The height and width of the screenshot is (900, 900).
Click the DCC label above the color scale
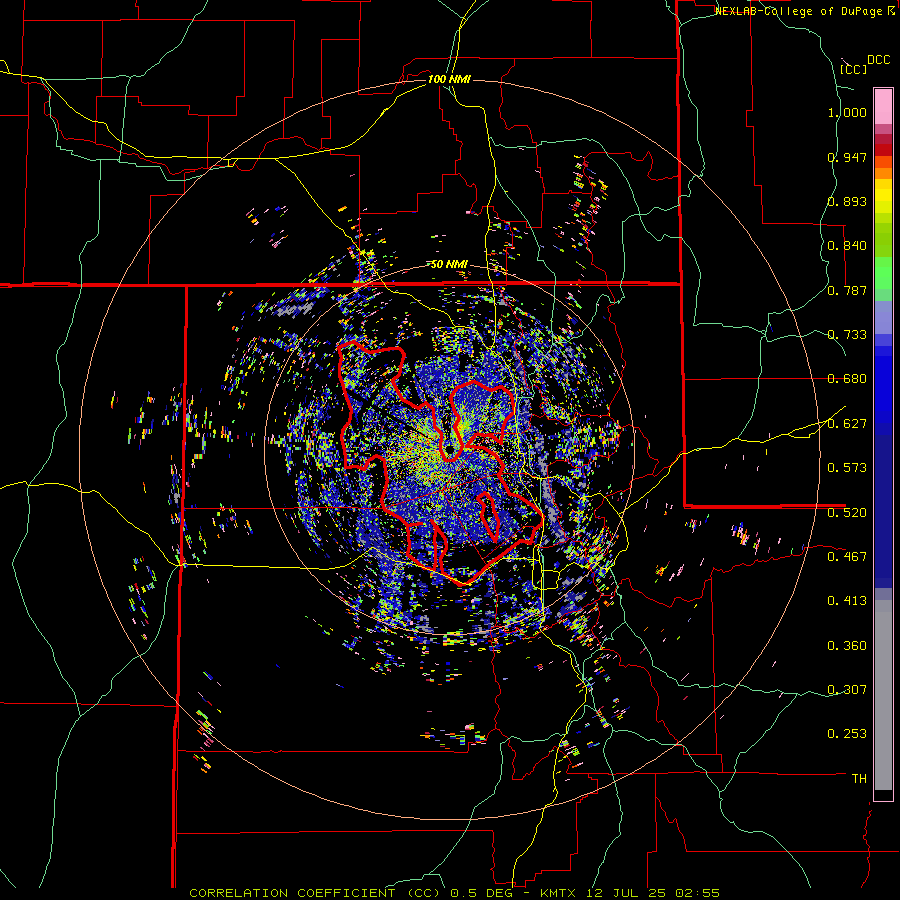click(x=878, y=60)
